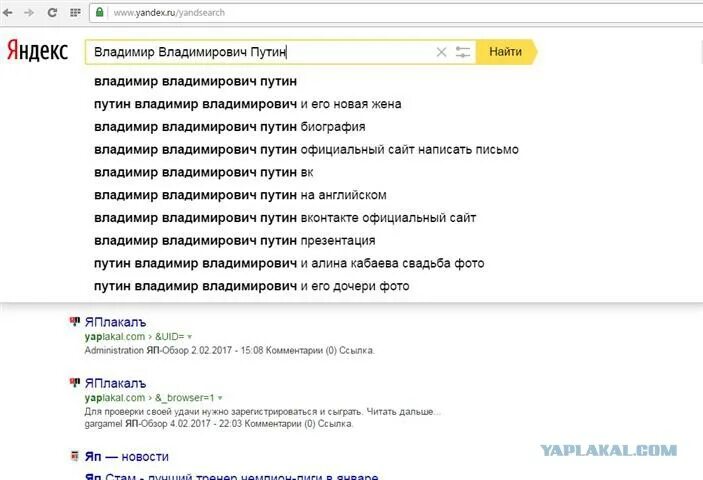
Task: Open the 'Яп — новости' result title
Action: coord(127,457)
